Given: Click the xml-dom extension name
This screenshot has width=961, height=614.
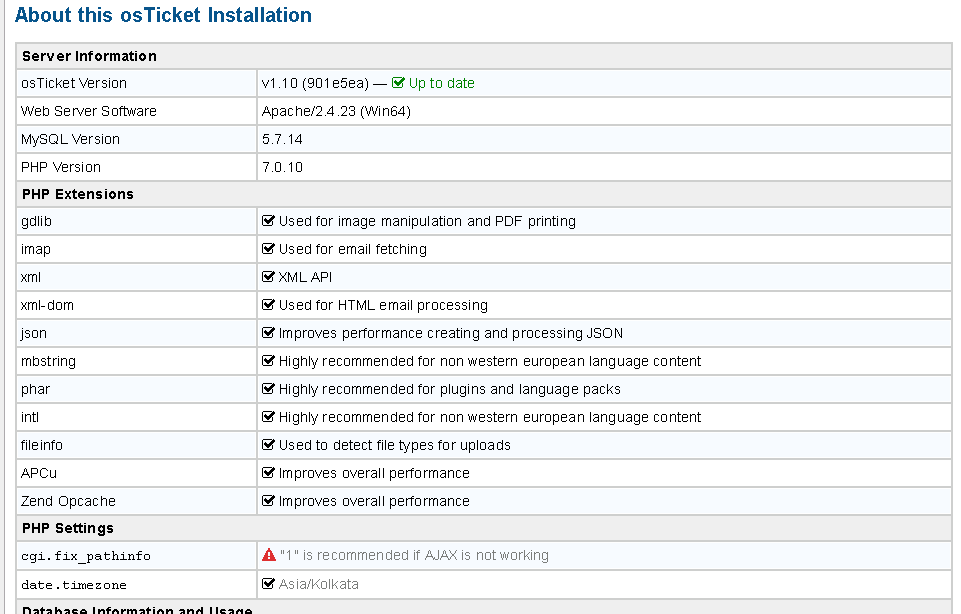Looking at the screenshot, I should [47, 305].
